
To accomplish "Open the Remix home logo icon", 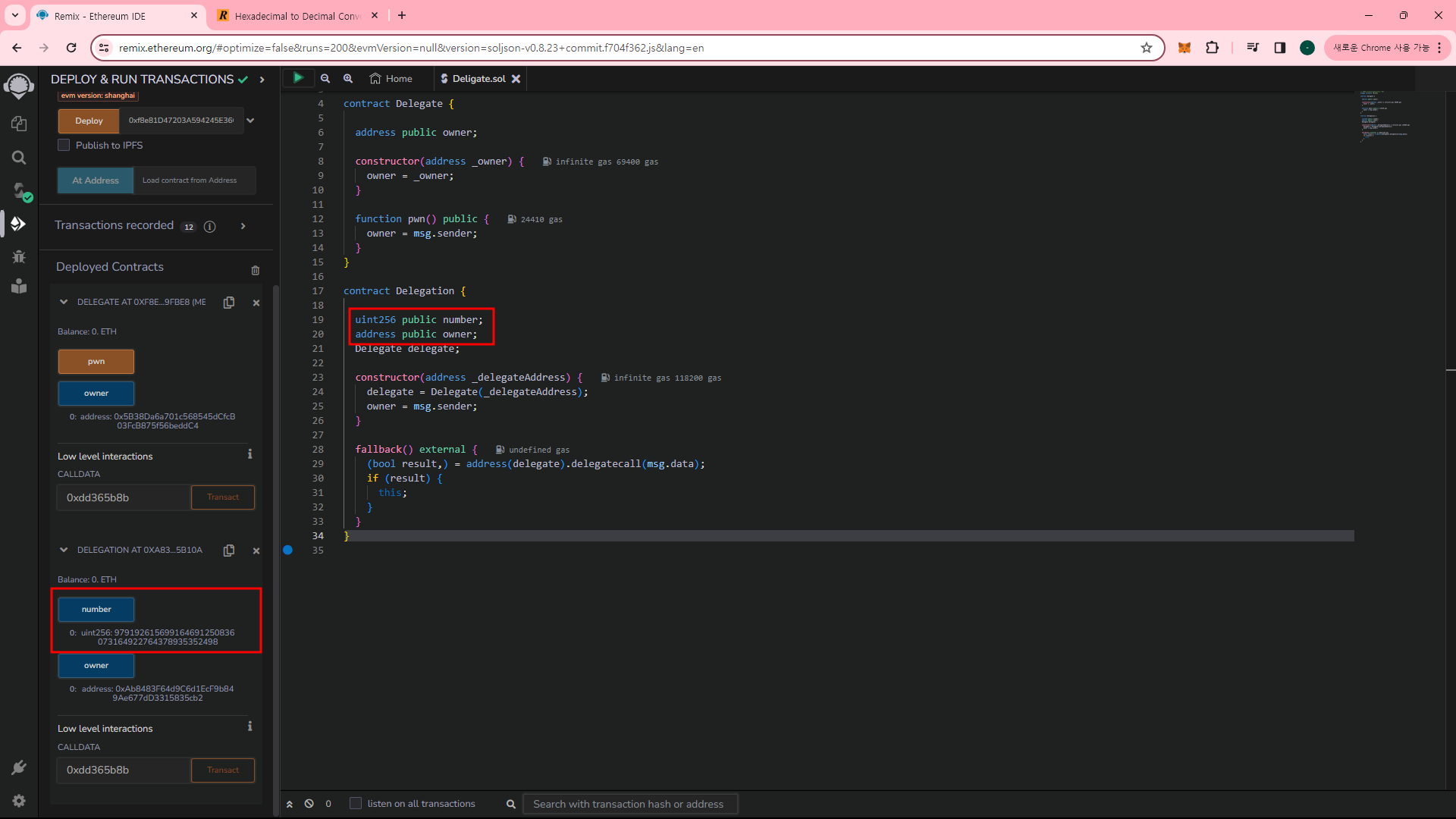I will (x=19, y=86).
